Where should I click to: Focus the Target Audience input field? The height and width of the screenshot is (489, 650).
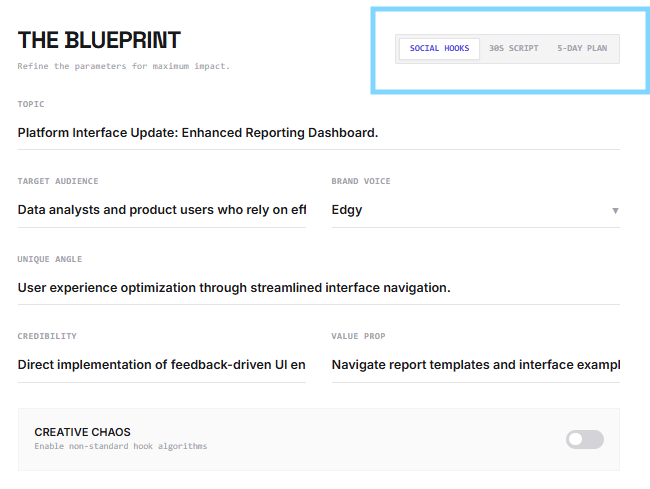[x=162, y=210]
